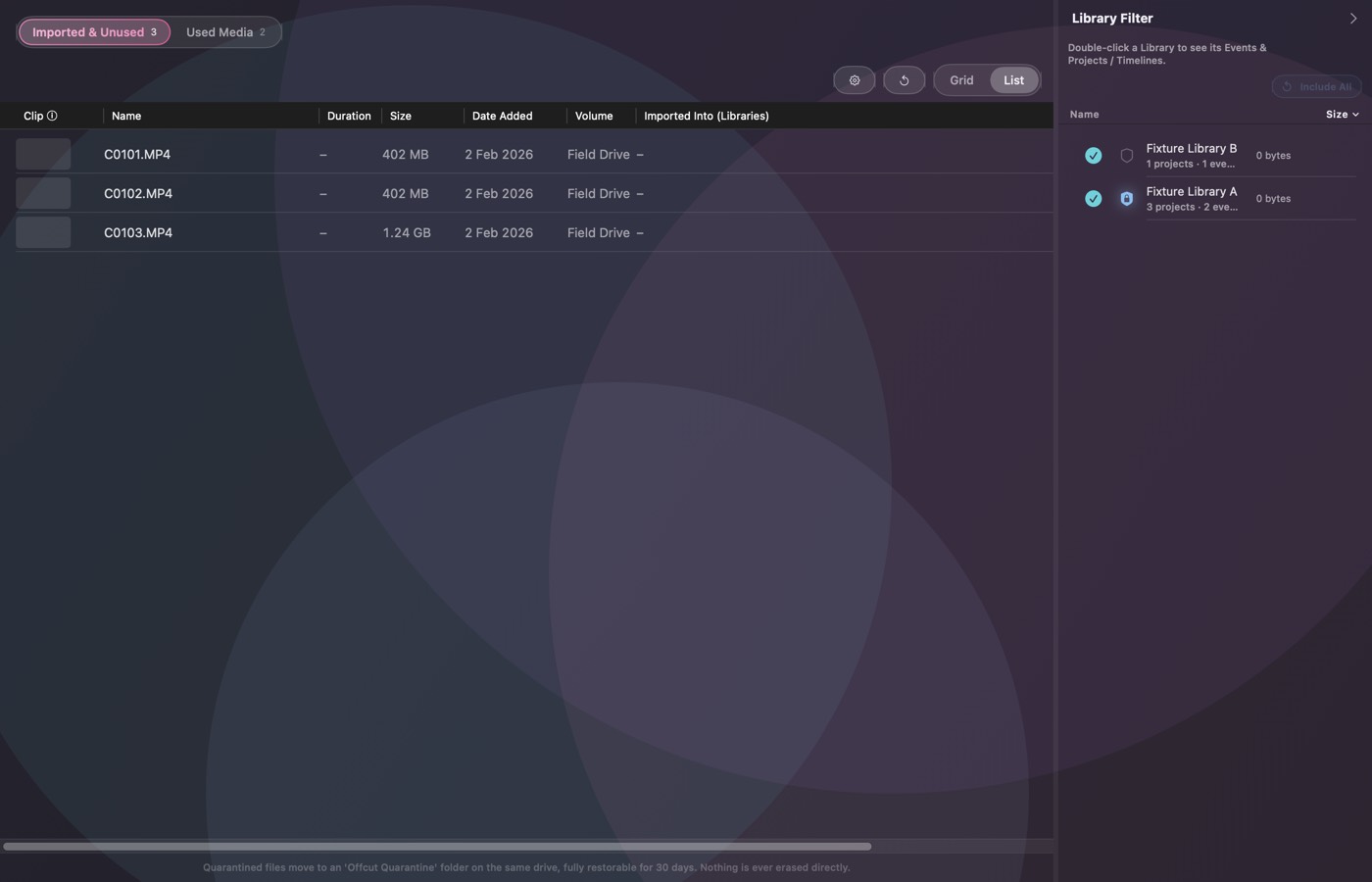Select the Fixture Library A name
Viewport: 1372px width, 882px height.
(1192, 192)
